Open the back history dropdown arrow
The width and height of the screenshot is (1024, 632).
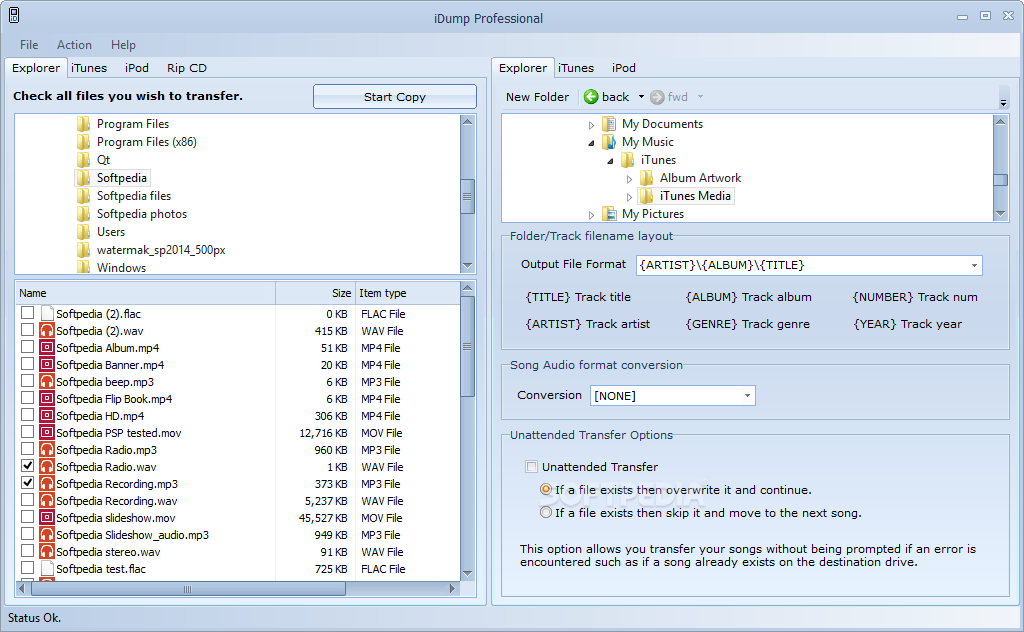pos(641,97)
